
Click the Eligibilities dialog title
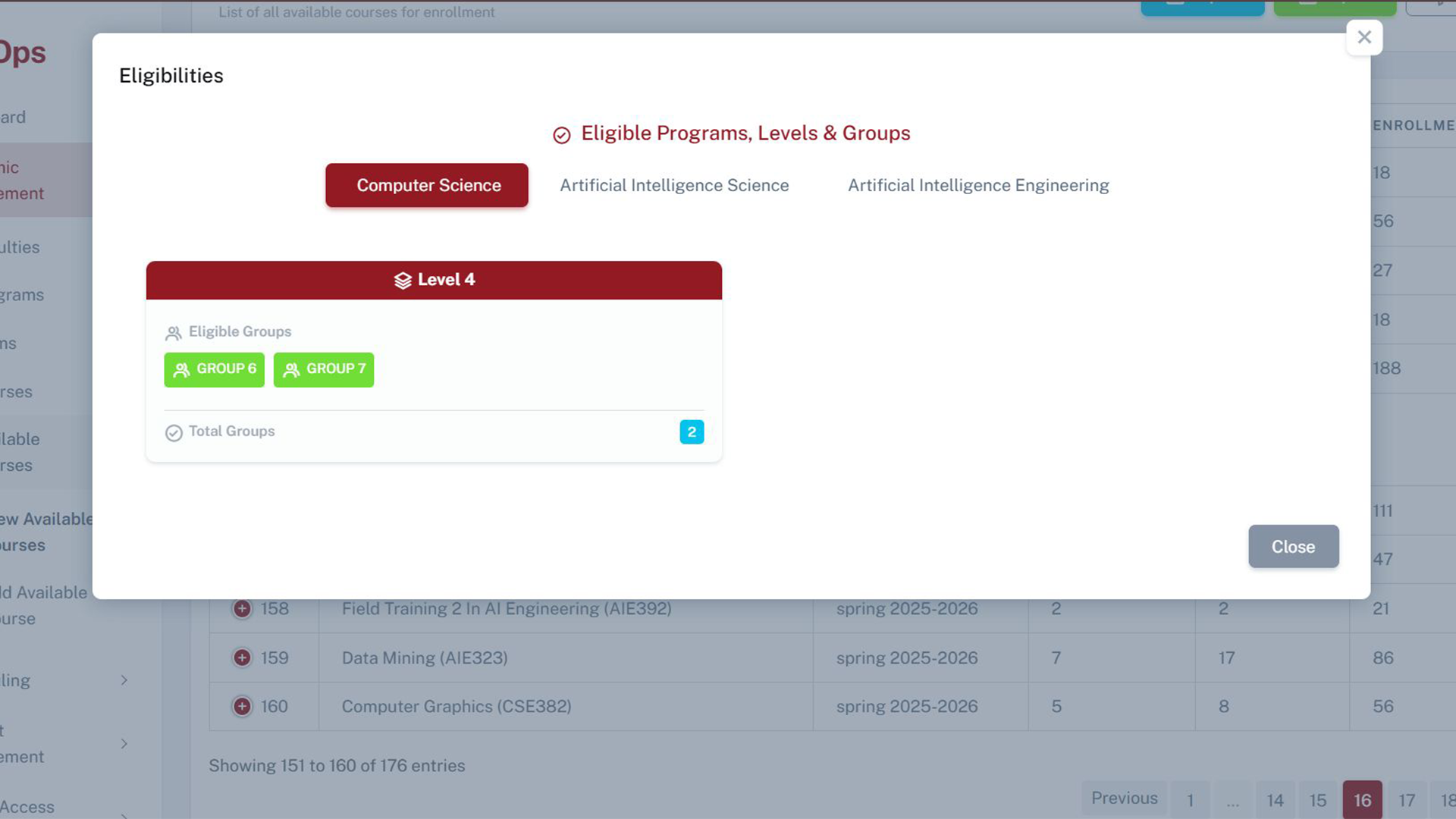click(x=171, y=76)
